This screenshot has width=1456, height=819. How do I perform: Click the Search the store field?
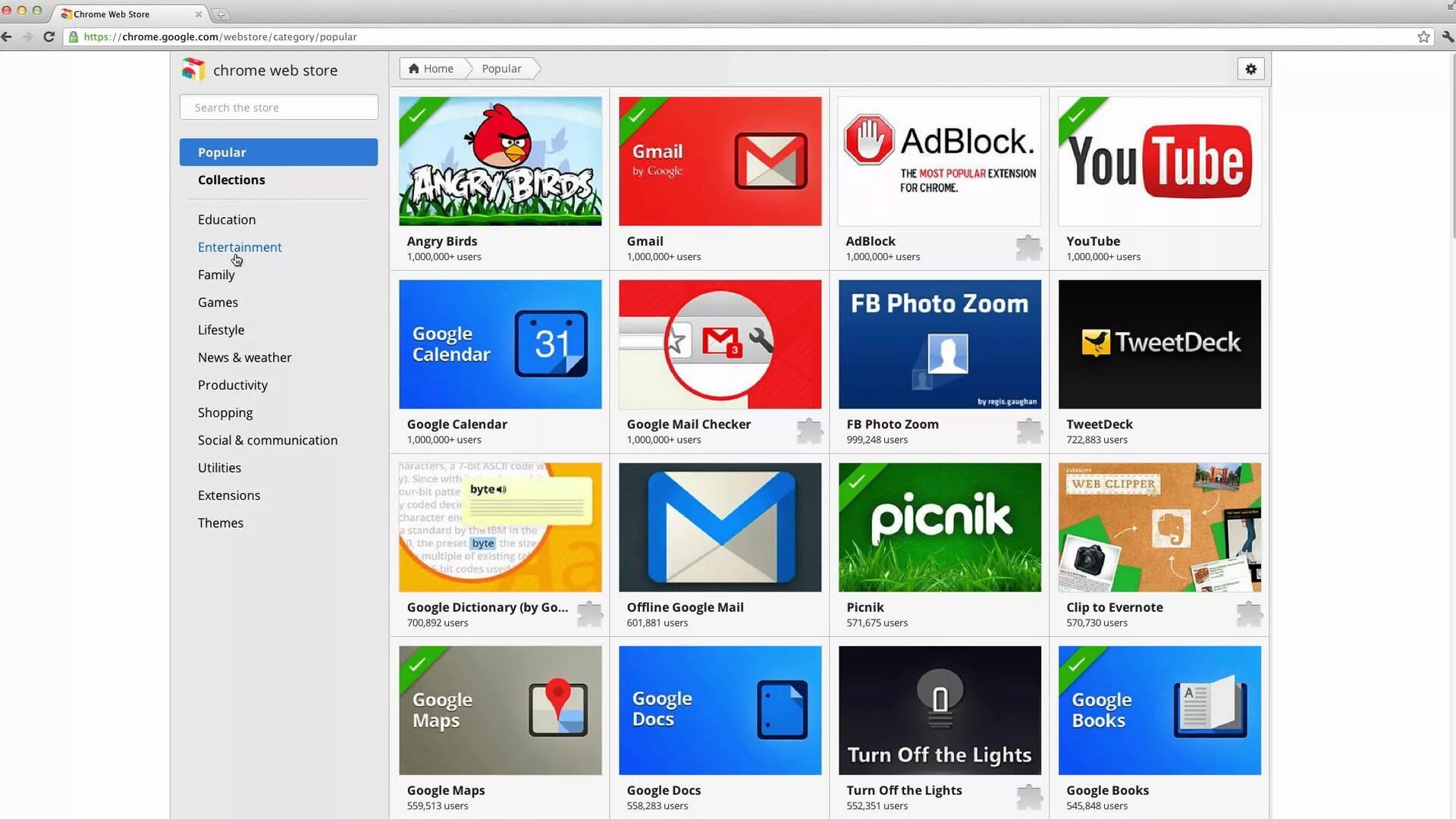[x=278, y=108]
